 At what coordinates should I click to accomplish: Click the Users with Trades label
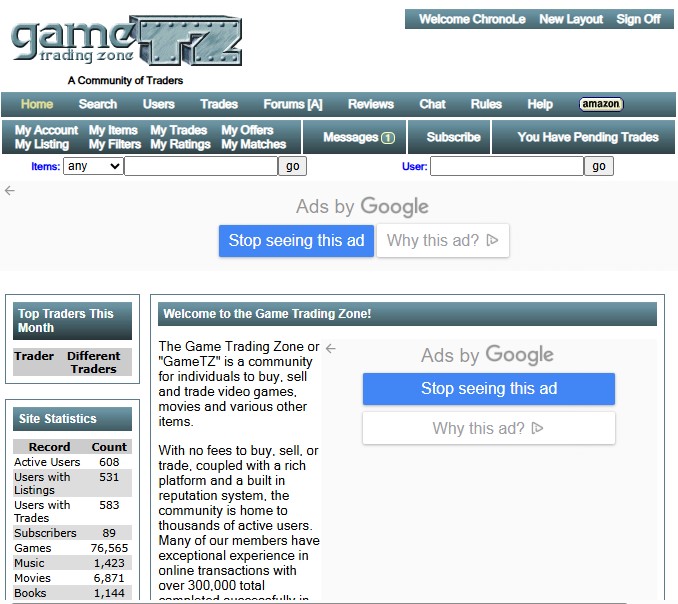[42, 511]
